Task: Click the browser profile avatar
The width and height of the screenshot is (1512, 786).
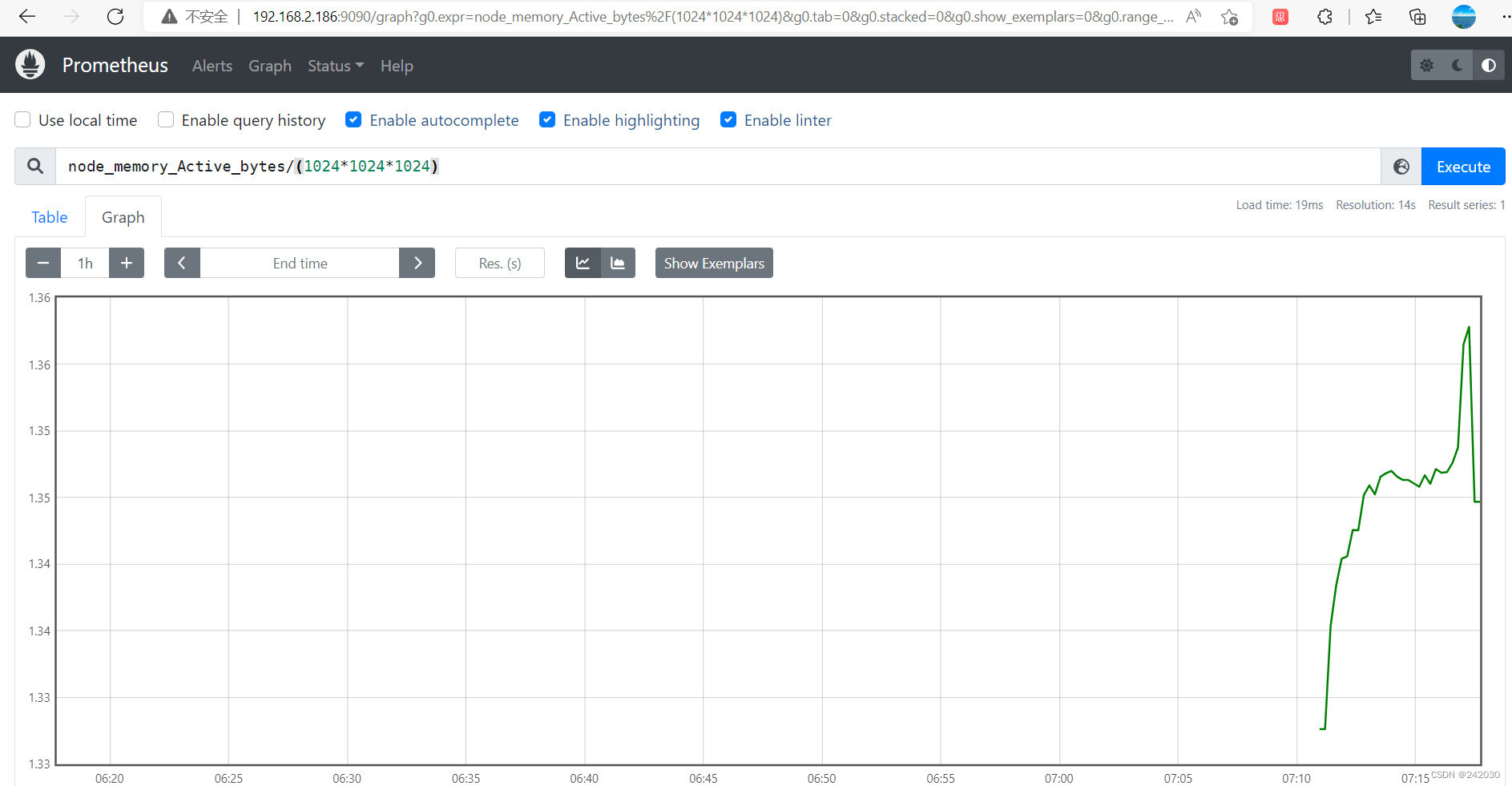Action: (1464, 17)
